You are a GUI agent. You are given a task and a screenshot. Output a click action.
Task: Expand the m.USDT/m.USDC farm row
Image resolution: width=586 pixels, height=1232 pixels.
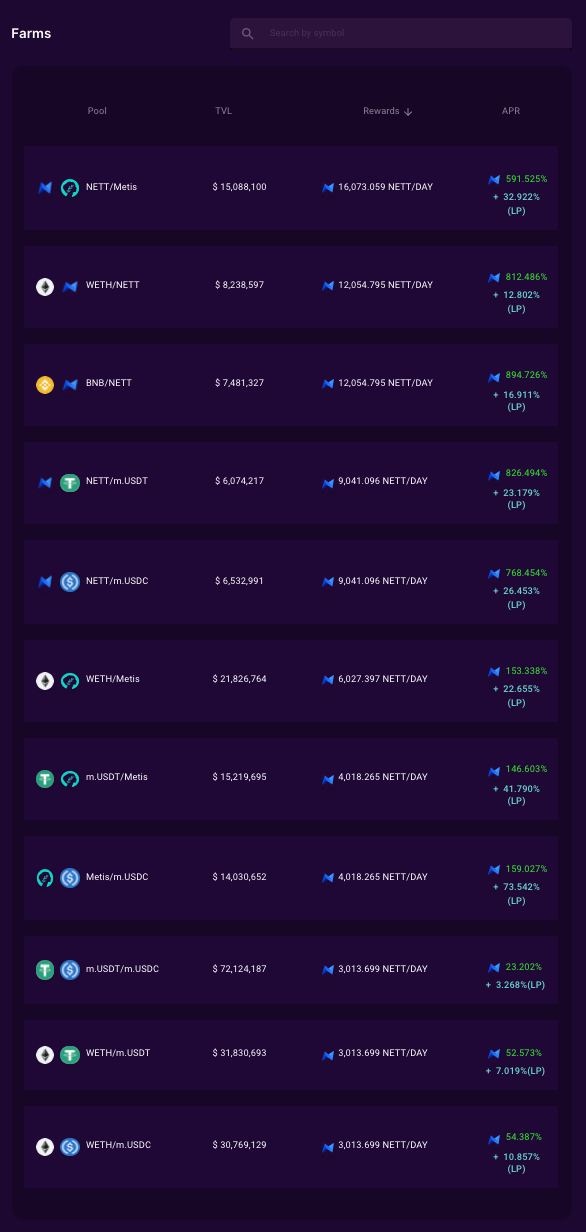point(291,969)
